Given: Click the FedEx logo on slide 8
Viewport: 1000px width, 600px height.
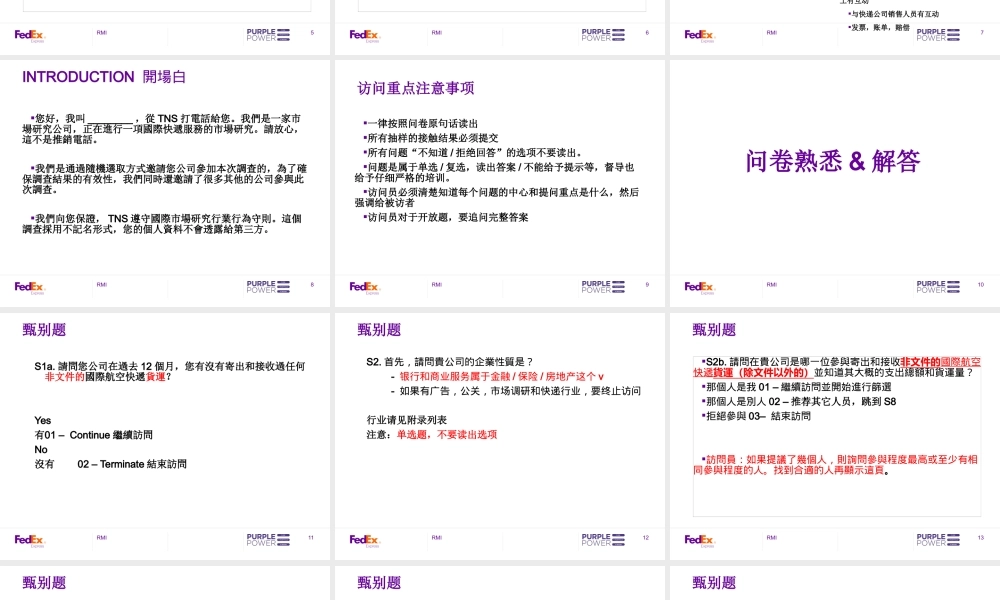Looking at the screenshot, I should [x=29, y=287].
